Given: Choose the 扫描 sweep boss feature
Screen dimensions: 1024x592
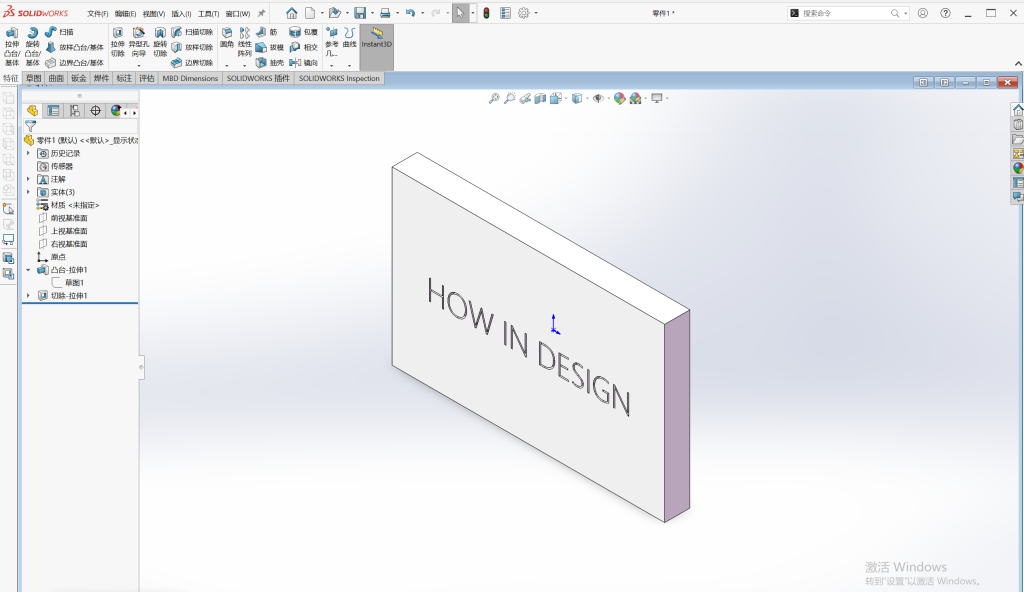Looking at the screenshot, I should click(59, 32).
